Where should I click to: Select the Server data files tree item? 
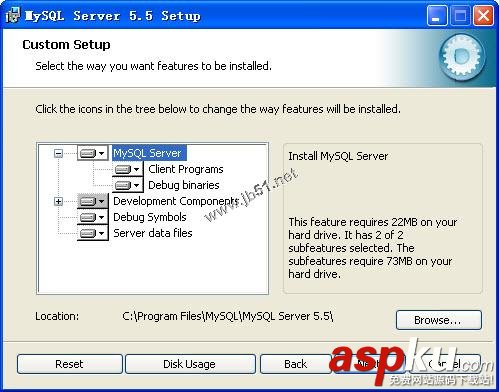(153, 233)
